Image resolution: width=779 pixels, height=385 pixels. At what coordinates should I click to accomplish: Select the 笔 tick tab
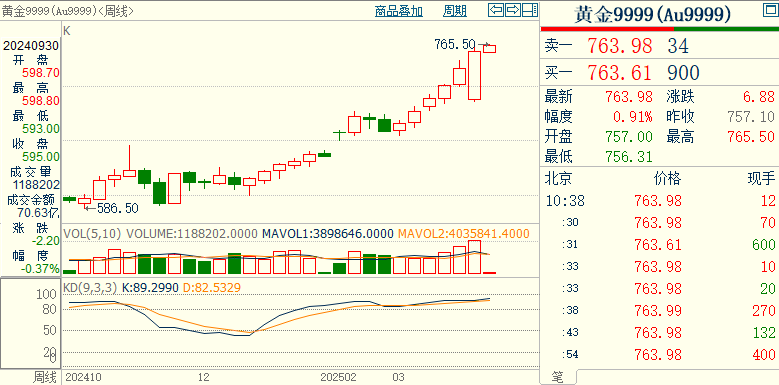(x=558, y=378)
